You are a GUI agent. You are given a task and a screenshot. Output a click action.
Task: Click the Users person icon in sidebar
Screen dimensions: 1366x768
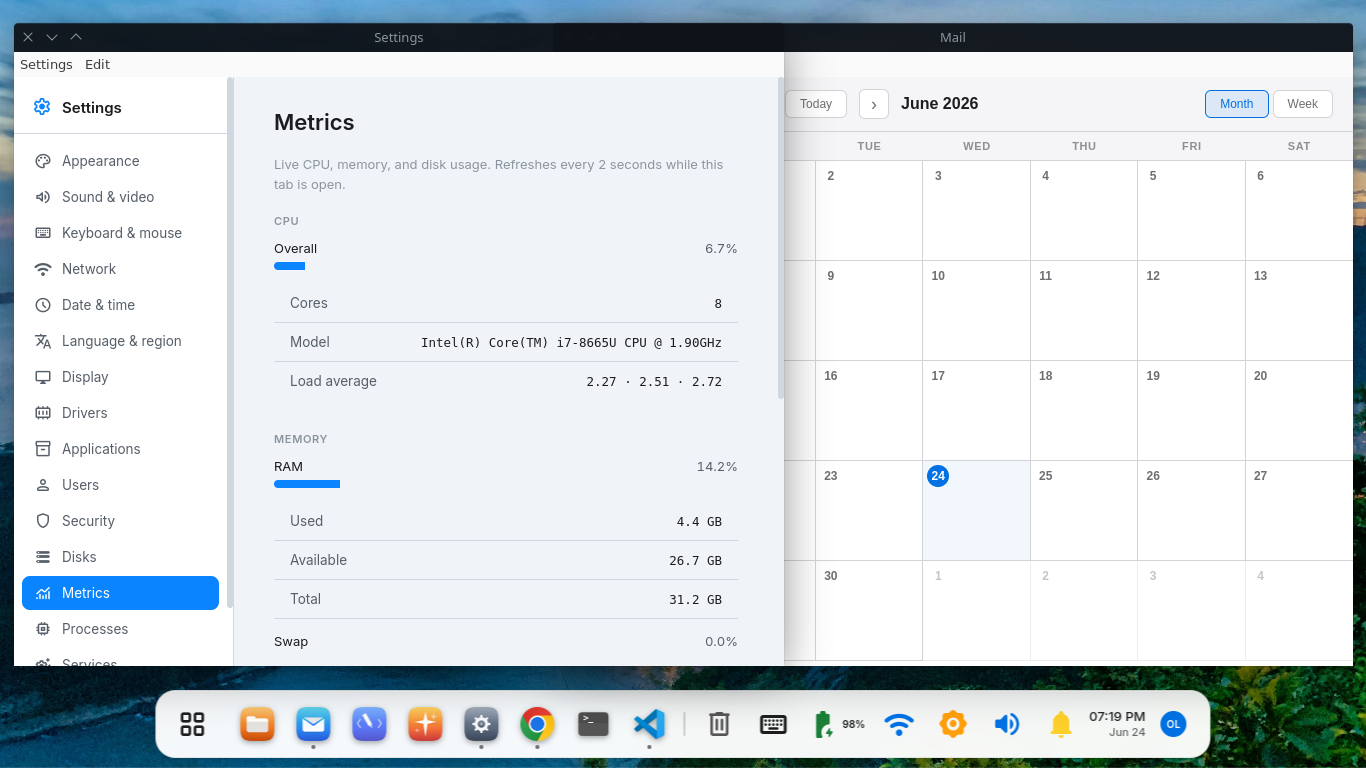43,485
